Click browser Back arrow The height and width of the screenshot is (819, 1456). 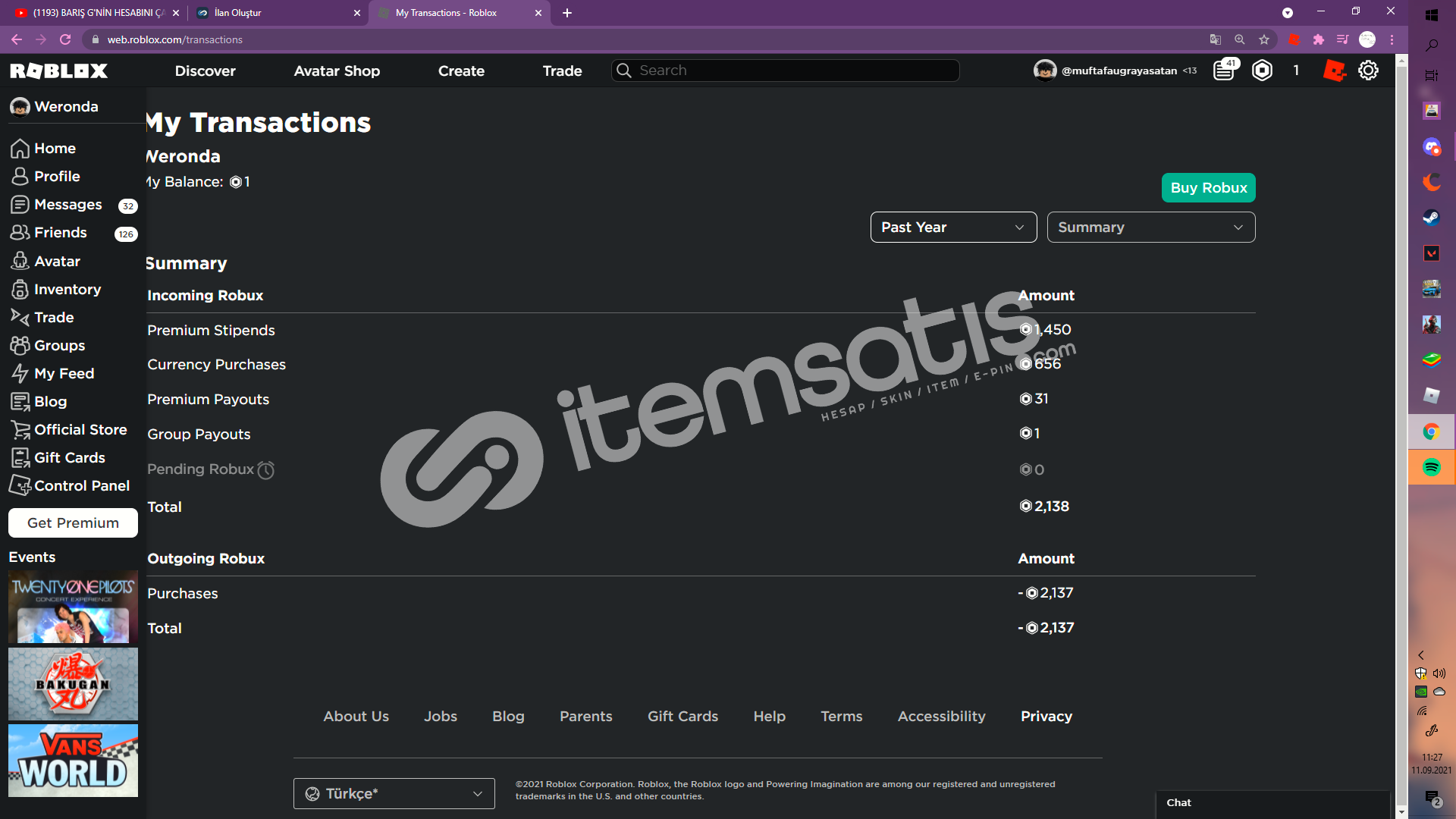17,39
